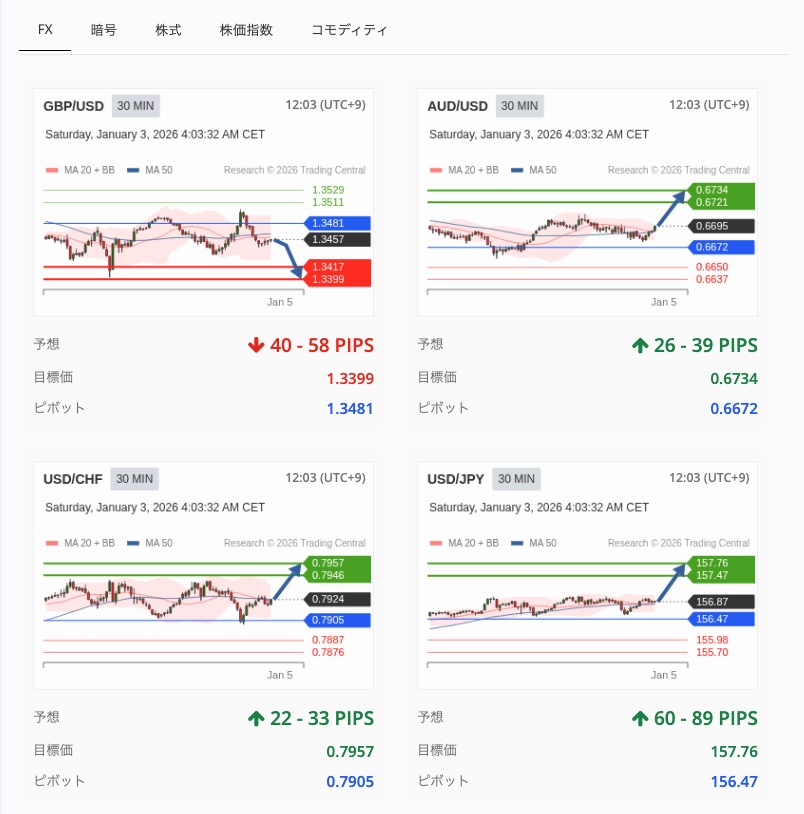Viewport: 804px width, 814px height.
Task: Click the green up arrow for AUD/USD forecast
Action: (640, 346)
